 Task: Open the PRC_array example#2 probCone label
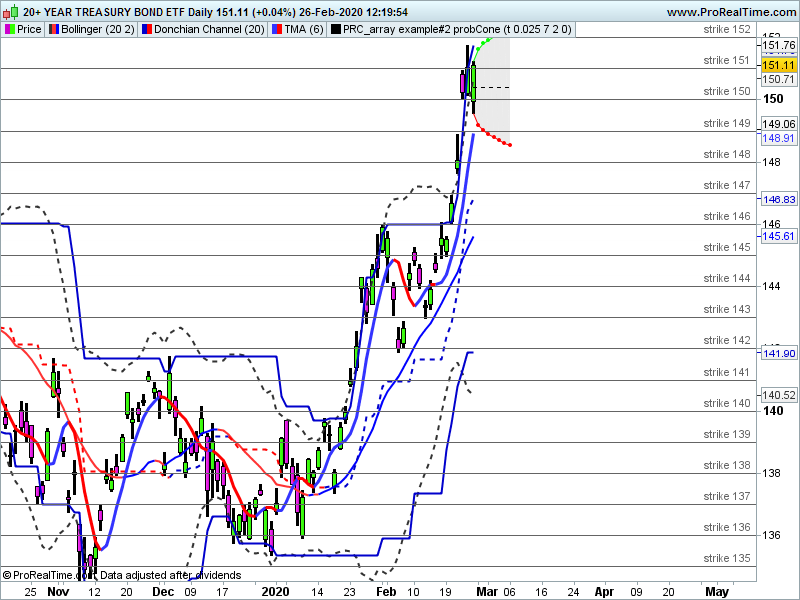click(x=457, y=30)
